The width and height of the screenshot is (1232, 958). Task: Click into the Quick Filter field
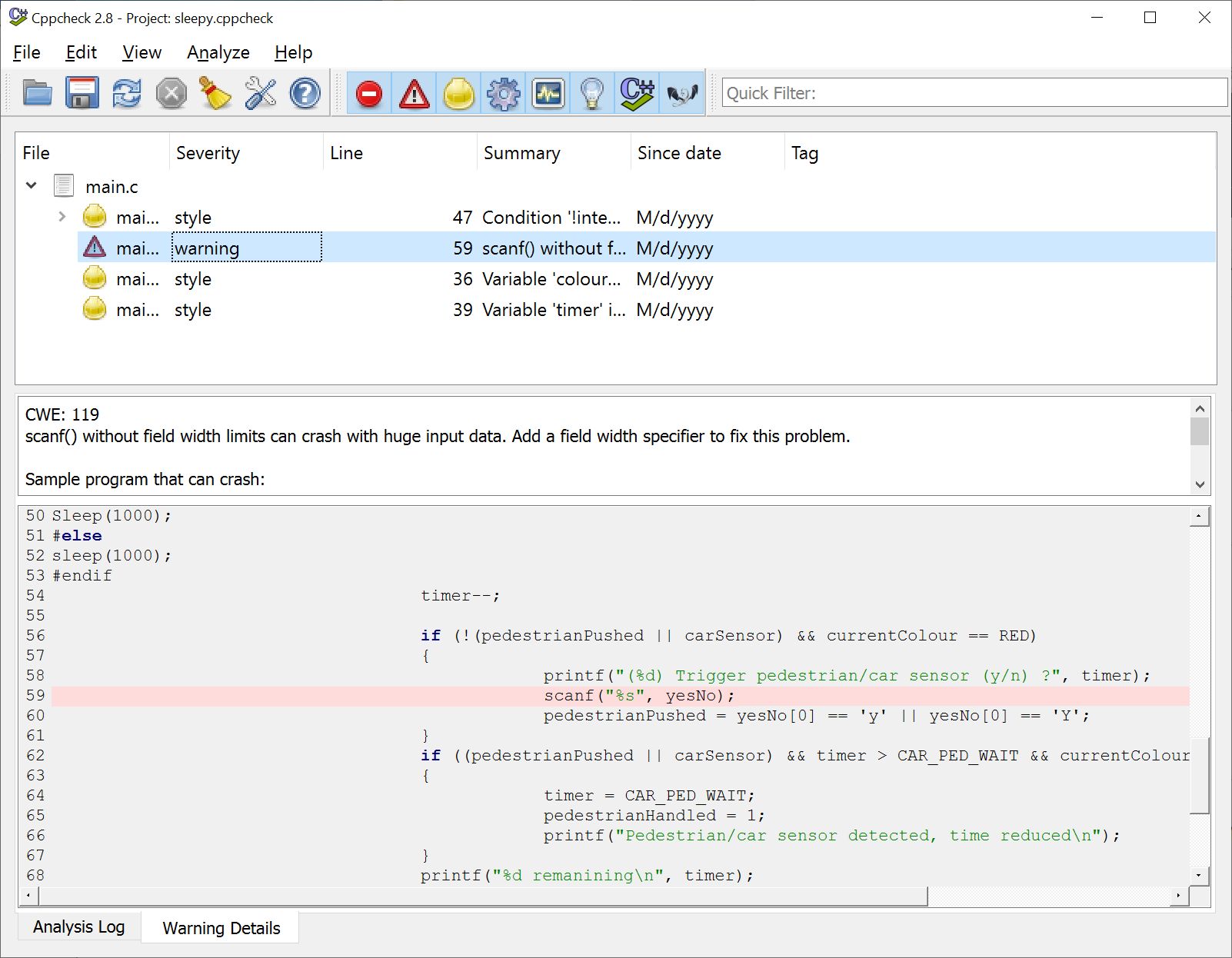pos(974,93)
